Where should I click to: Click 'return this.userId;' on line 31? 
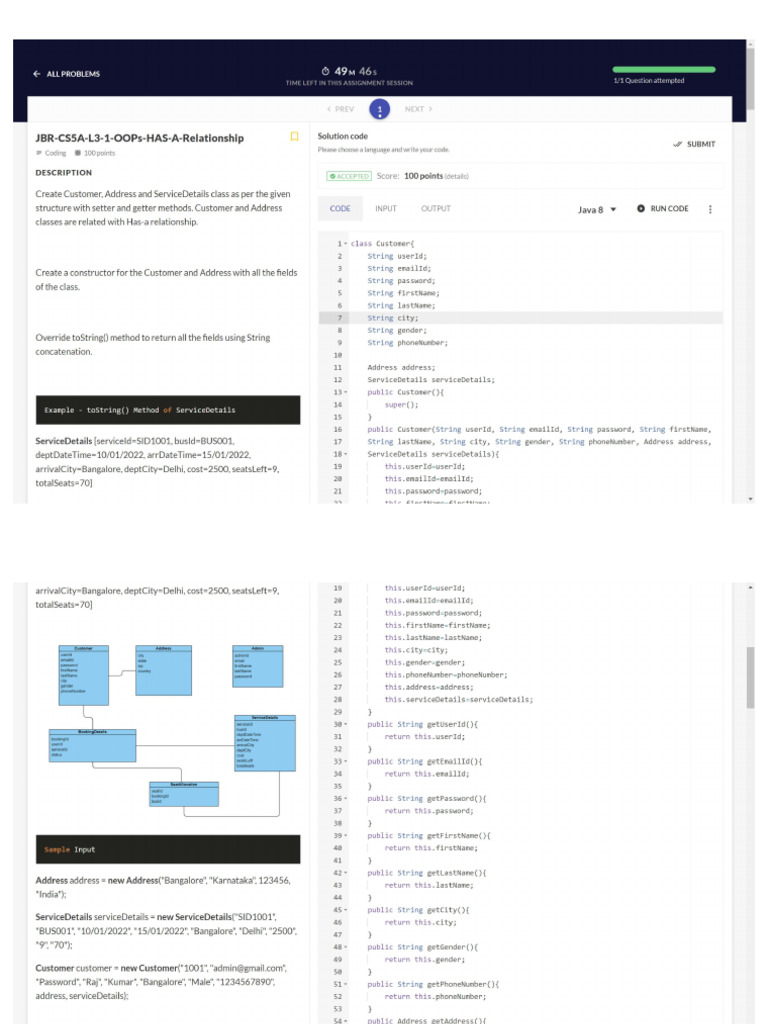[x=424, y=737]
